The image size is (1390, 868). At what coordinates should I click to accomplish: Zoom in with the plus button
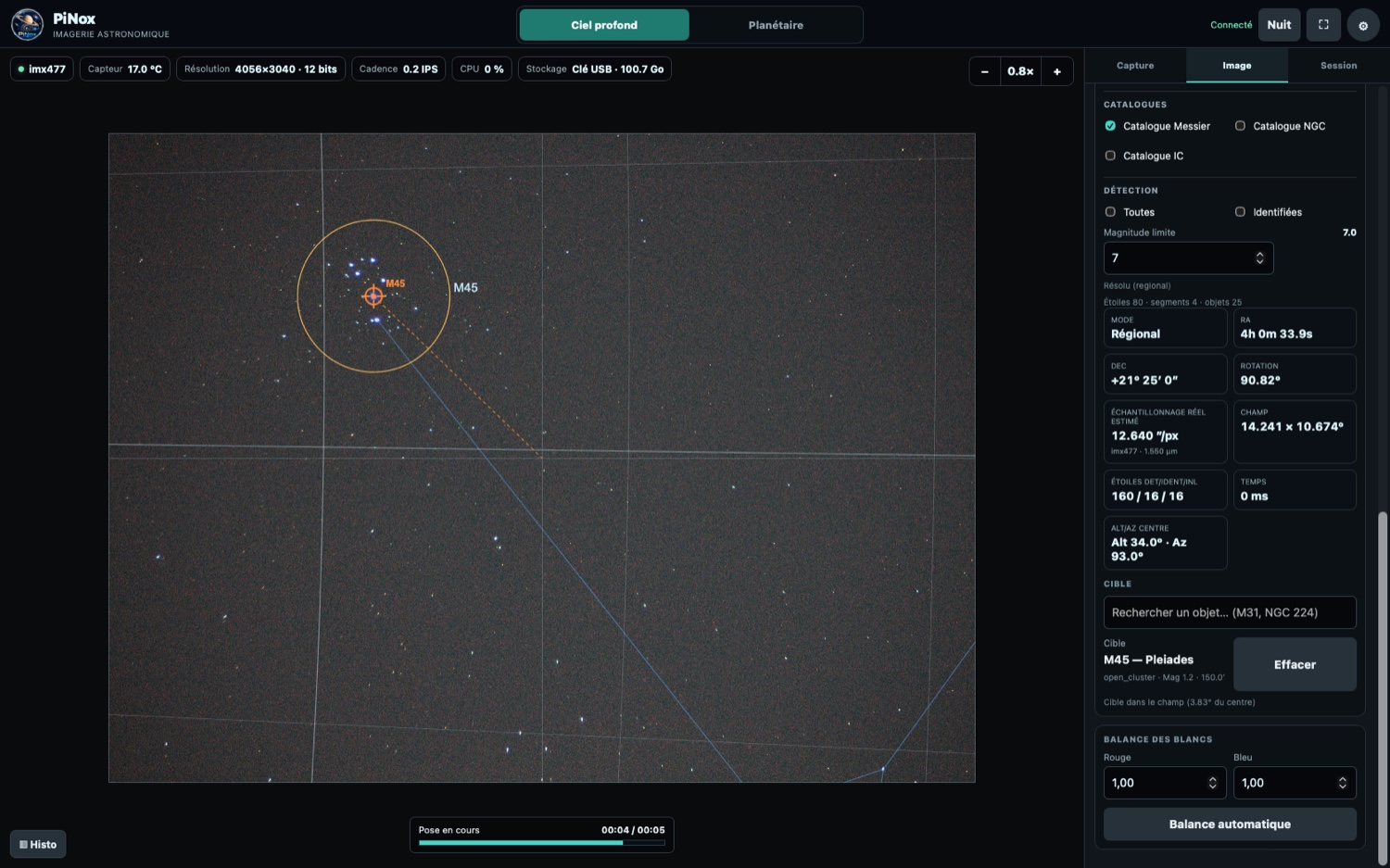(1057, 71)
